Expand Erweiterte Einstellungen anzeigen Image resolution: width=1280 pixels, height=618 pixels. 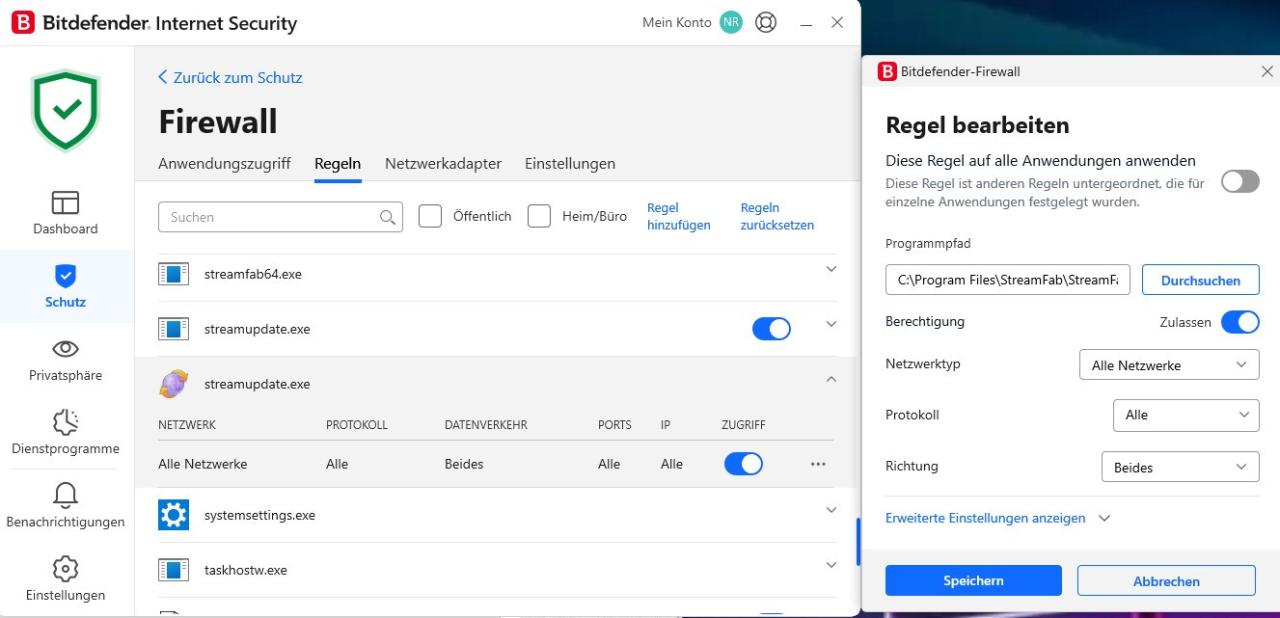point(997,518)
